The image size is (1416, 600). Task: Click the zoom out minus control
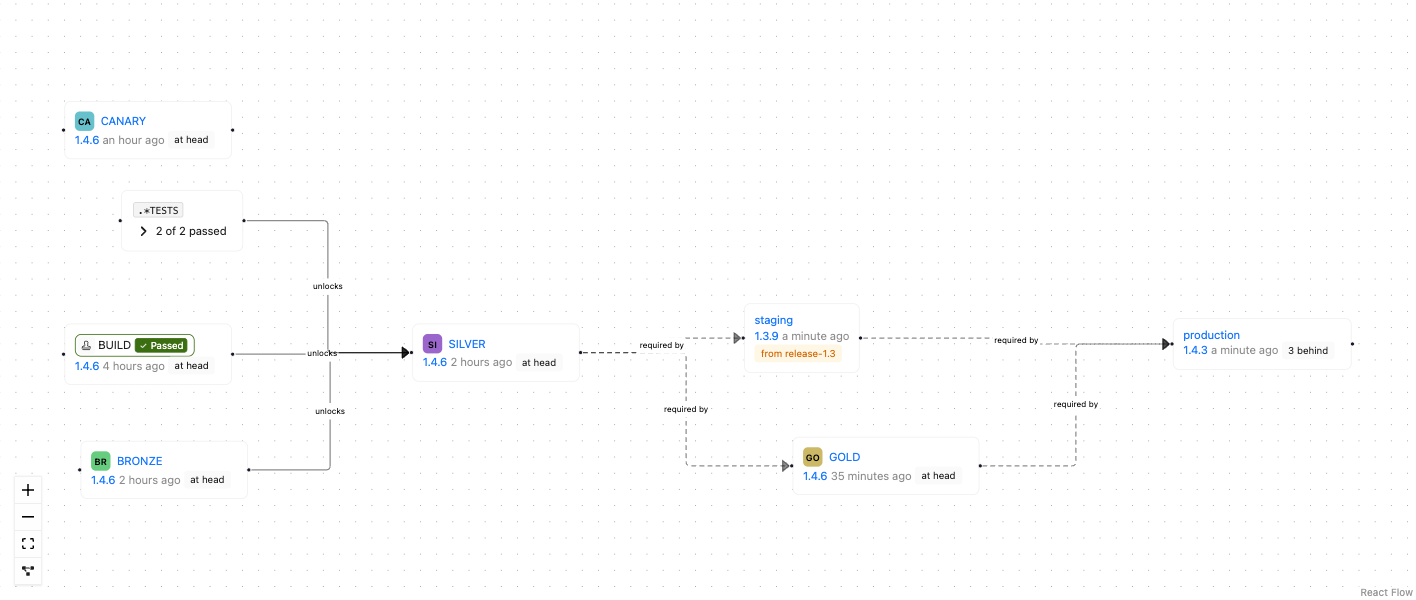click(28, 517)
